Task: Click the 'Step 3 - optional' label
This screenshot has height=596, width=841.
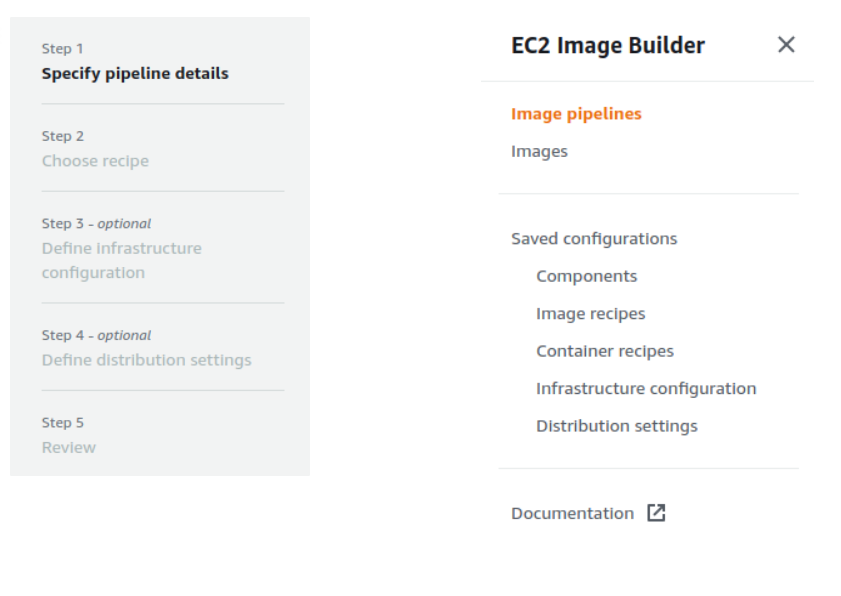Action: pos(96,223)
